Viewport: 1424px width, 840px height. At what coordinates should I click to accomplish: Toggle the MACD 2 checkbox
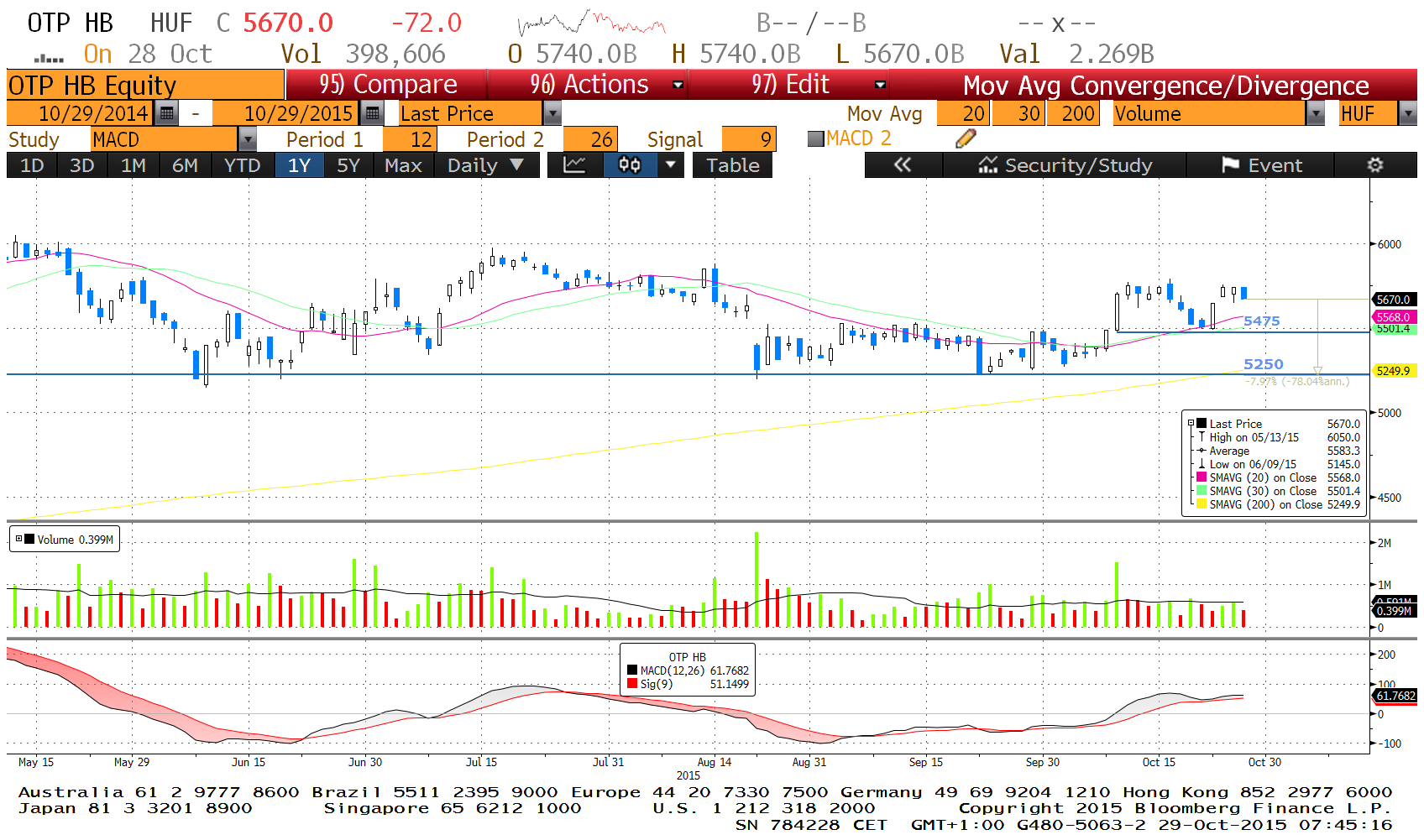(x=815, y=139)
